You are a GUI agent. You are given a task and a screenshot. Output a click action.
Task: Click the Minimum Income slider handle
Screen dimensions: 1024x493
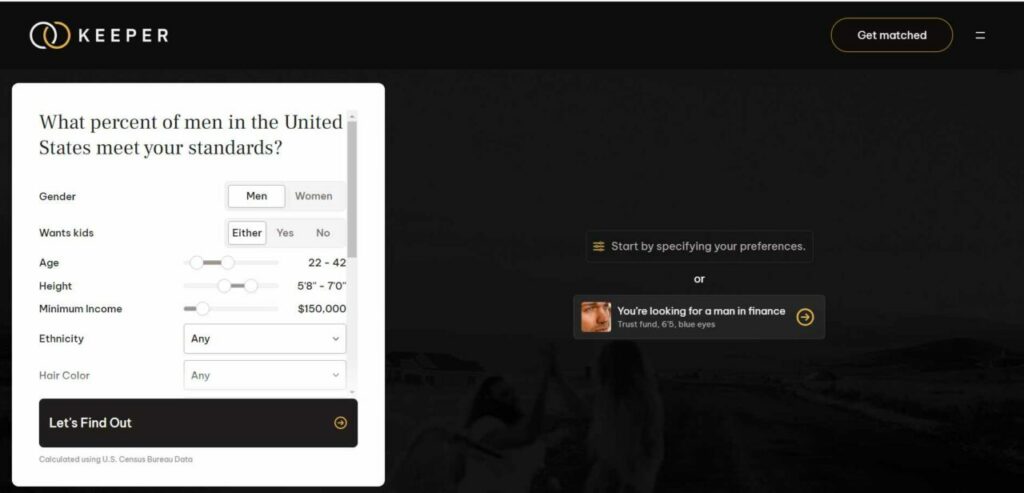(202, 309)
